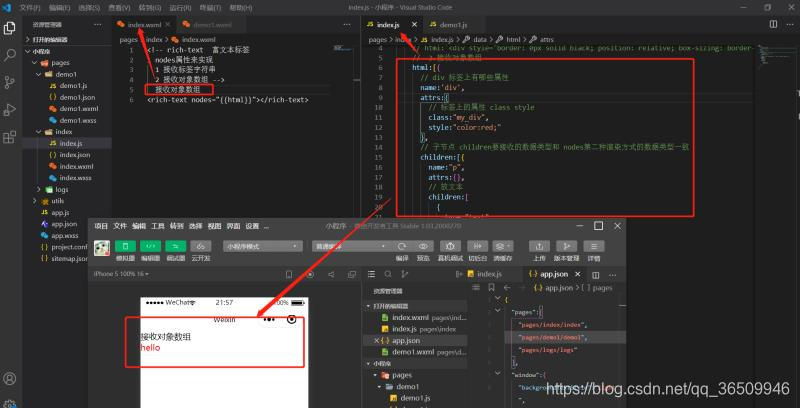Open the 工具 menu in WeChat DevTools
Viewport: 800px width, 408px height.
point(158,226)
